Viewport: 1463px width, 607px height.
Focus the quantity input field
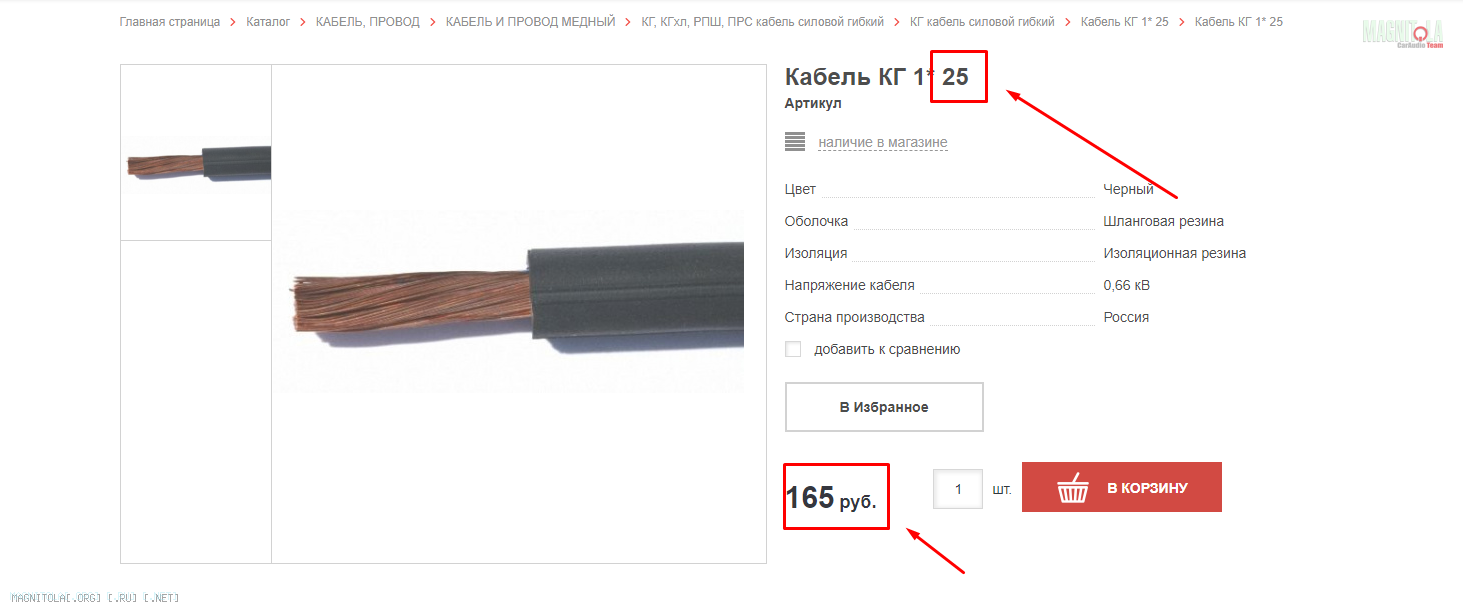pos(958,489)
